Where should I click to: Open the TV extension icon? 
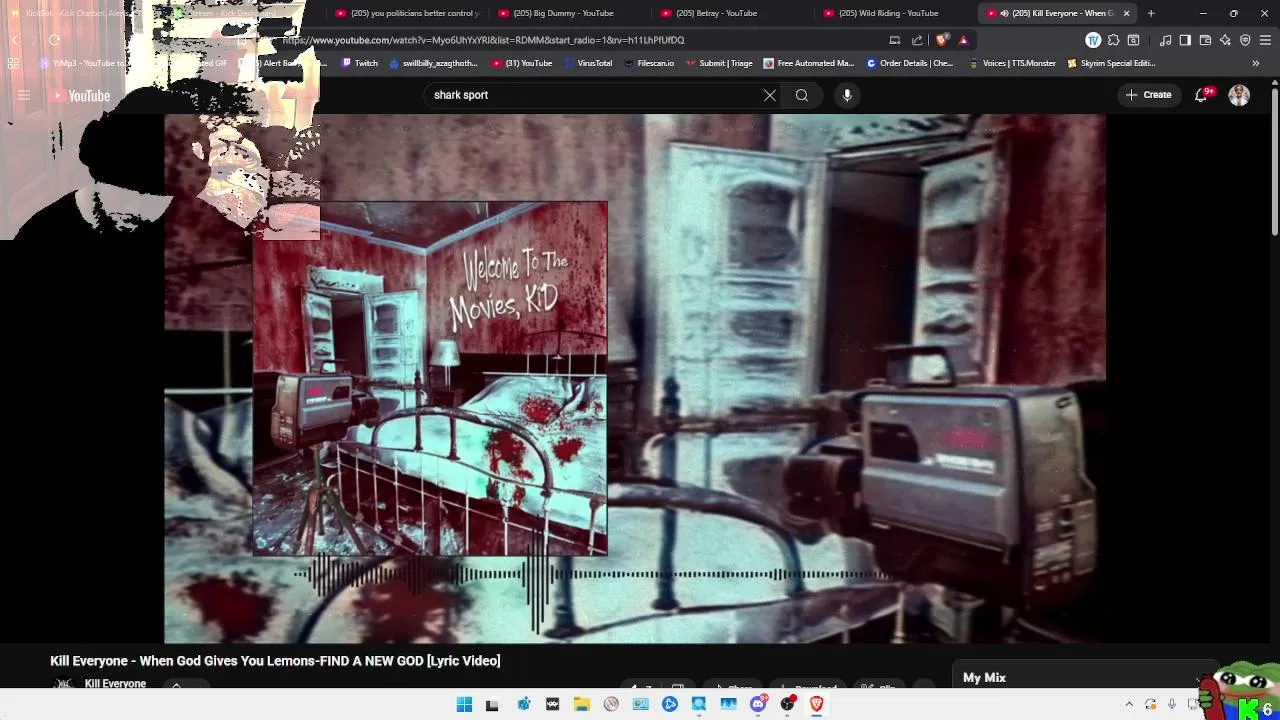pos(1093,40)
